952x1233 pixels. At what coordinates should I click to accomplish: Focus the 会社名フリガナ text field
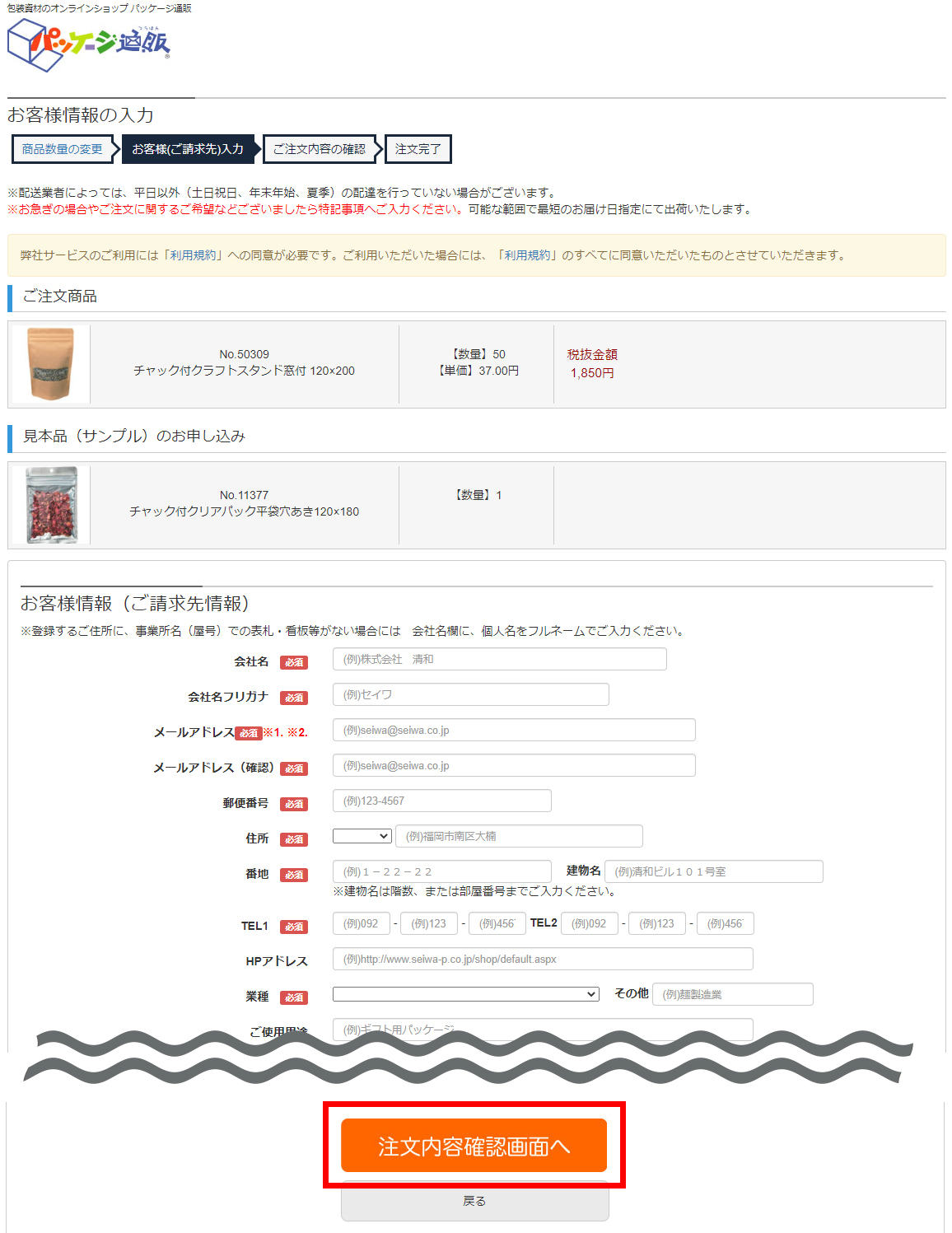pos(471,694)
